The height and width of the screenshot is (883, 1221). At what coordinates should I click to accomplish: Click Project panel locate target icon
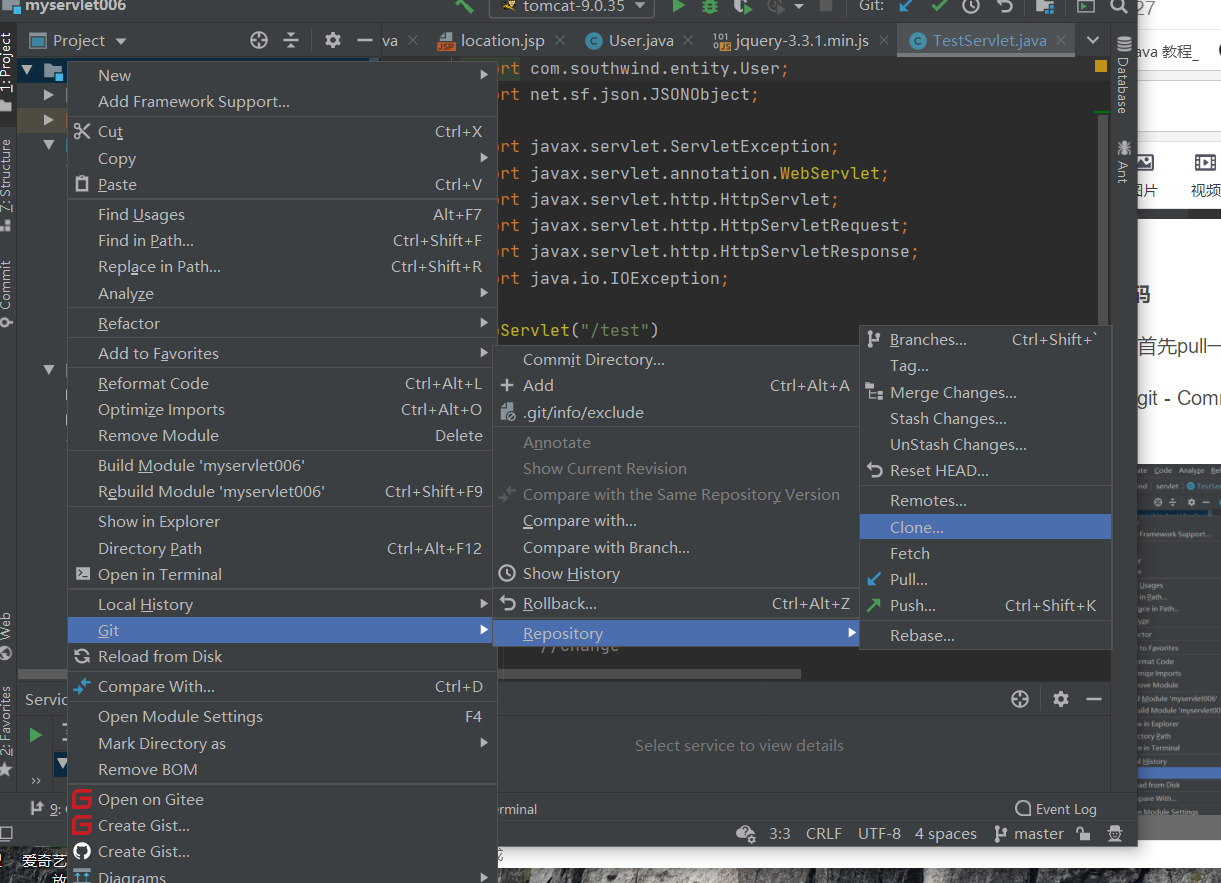(259, 40)
